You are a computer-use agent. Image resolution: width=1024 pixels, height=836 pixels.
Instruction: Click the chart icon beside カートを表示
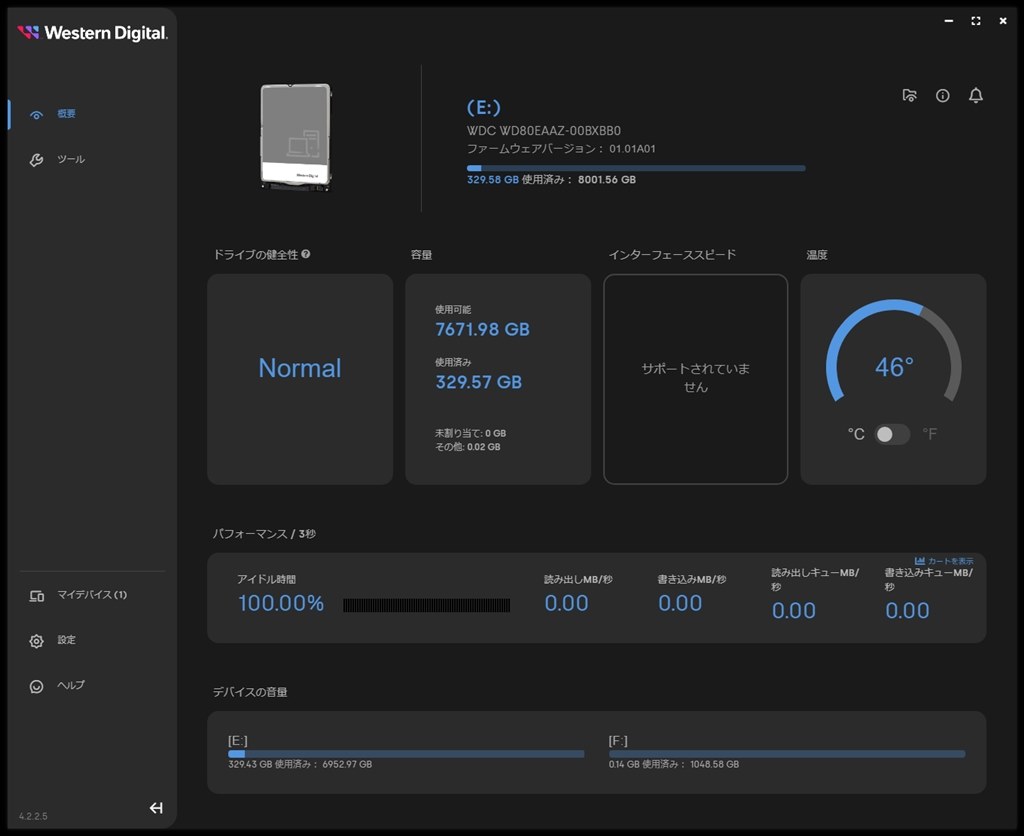[x=920, y=560]
